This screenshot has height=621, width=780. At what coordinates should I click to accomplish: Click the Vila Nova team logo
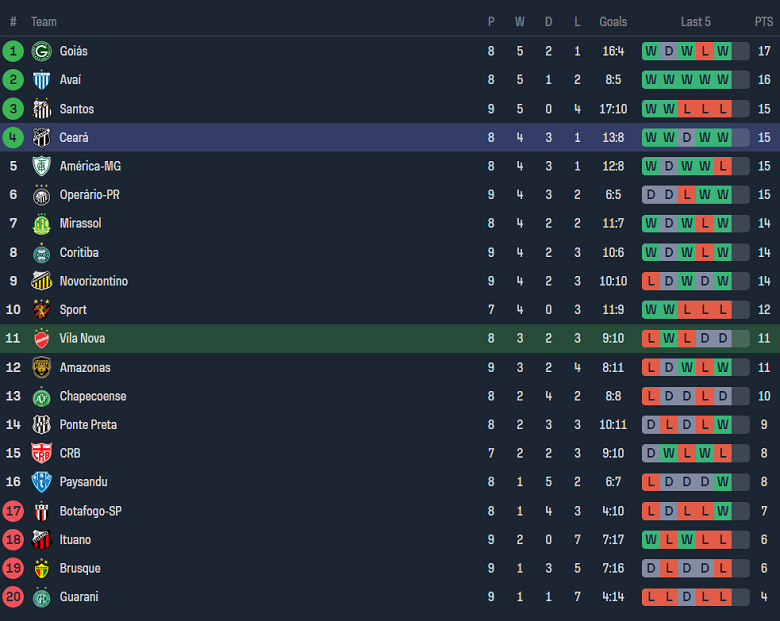(x=41, y=339)
